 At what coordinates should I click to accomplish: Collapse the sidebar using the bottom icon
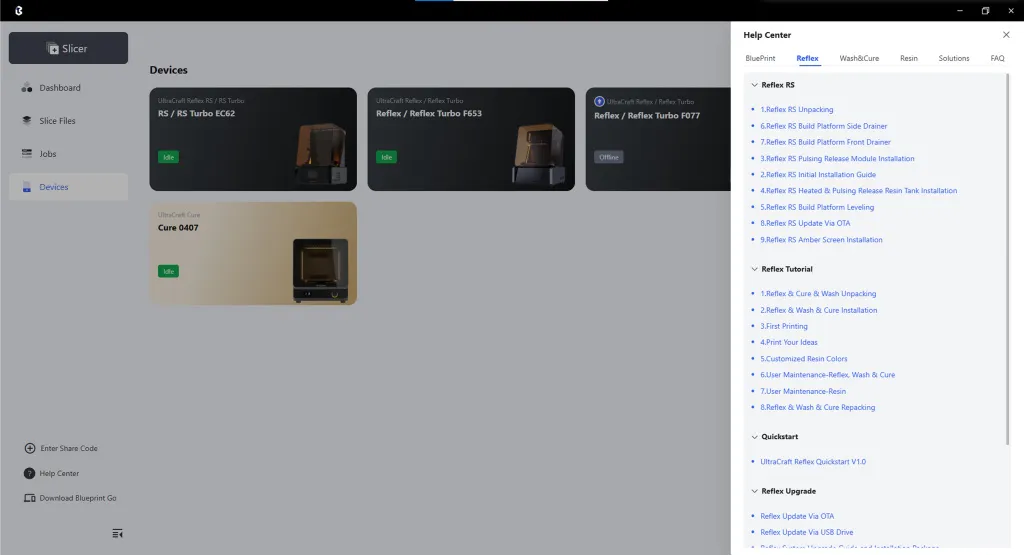click(x=118, y=533)
